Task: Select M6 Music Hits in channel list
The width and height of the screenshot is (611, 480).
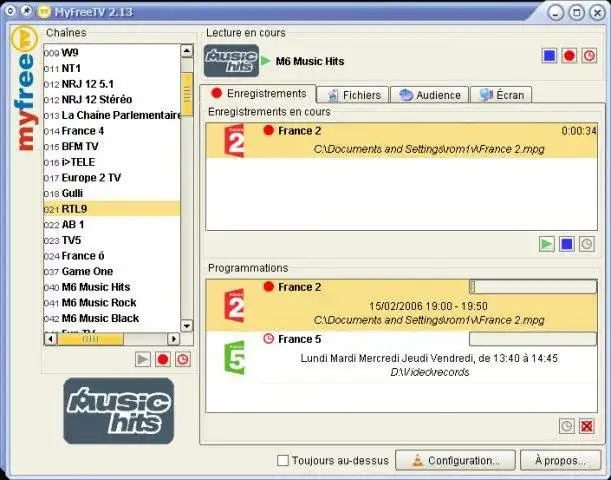Action: tap(112, 287)
